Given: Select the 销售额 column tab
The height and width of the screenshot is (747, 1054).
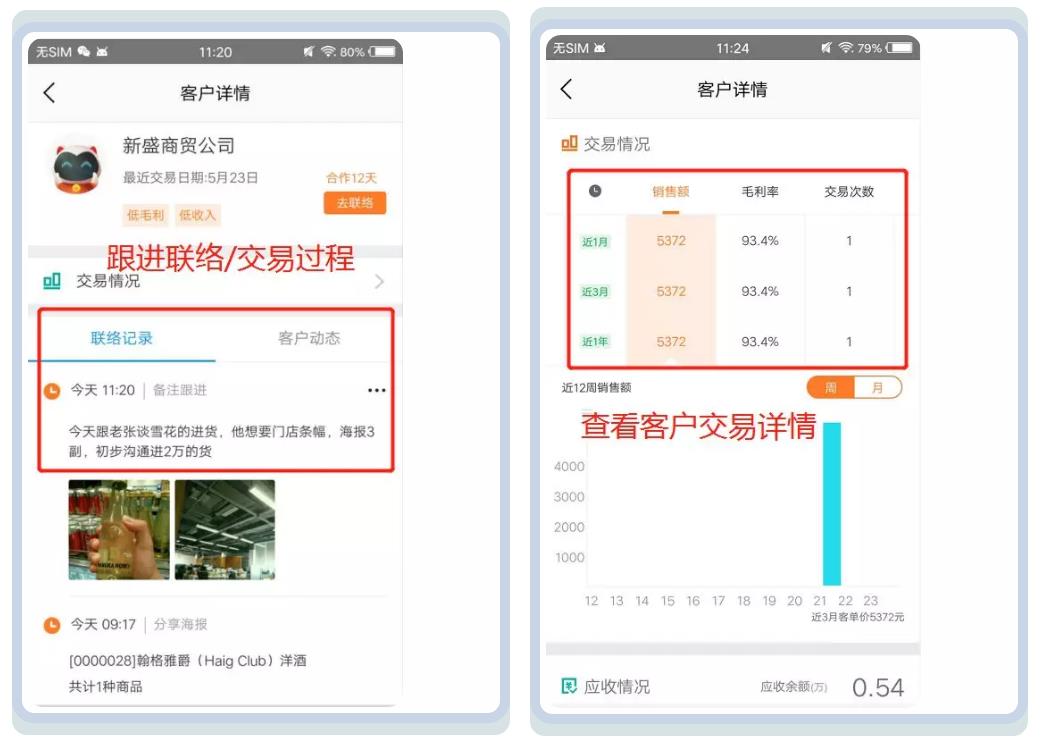Looking at the screenshot, I should tap(671, 192).
